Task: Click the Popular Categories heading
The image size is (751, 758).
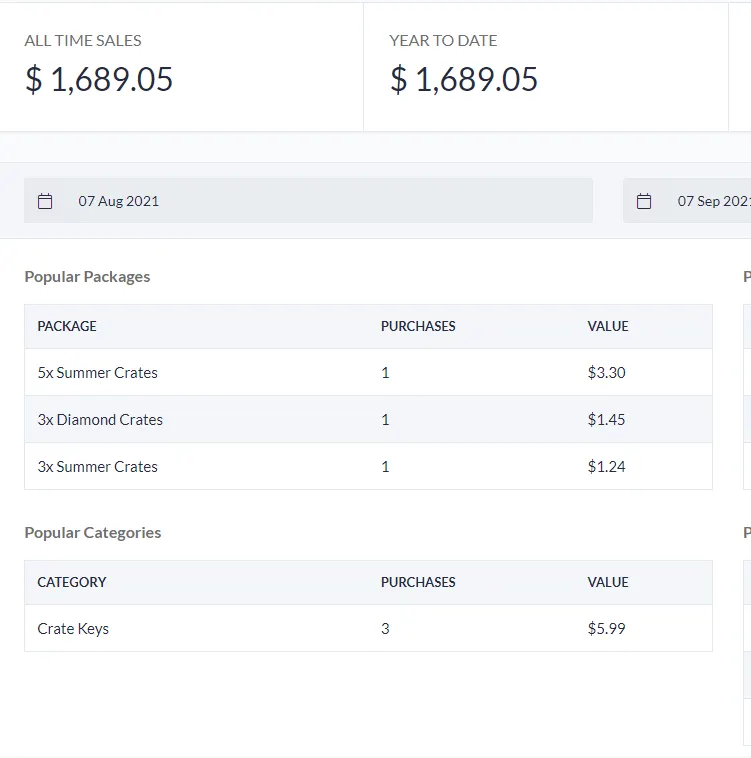Action: coord(92,532)
